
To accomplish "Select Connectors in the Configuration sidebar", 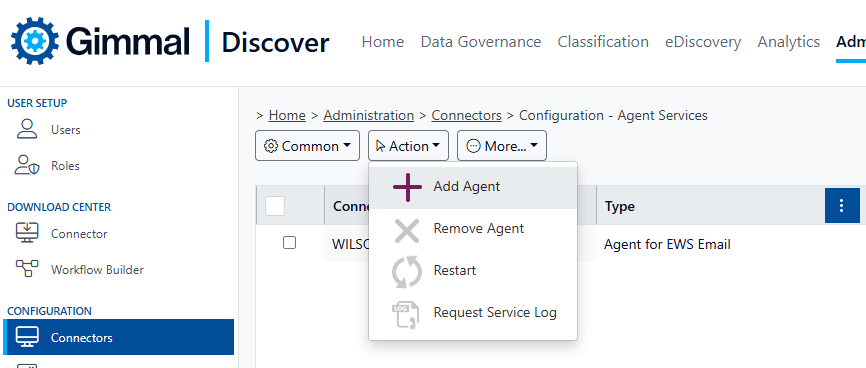I will click(x=119, y=337).
